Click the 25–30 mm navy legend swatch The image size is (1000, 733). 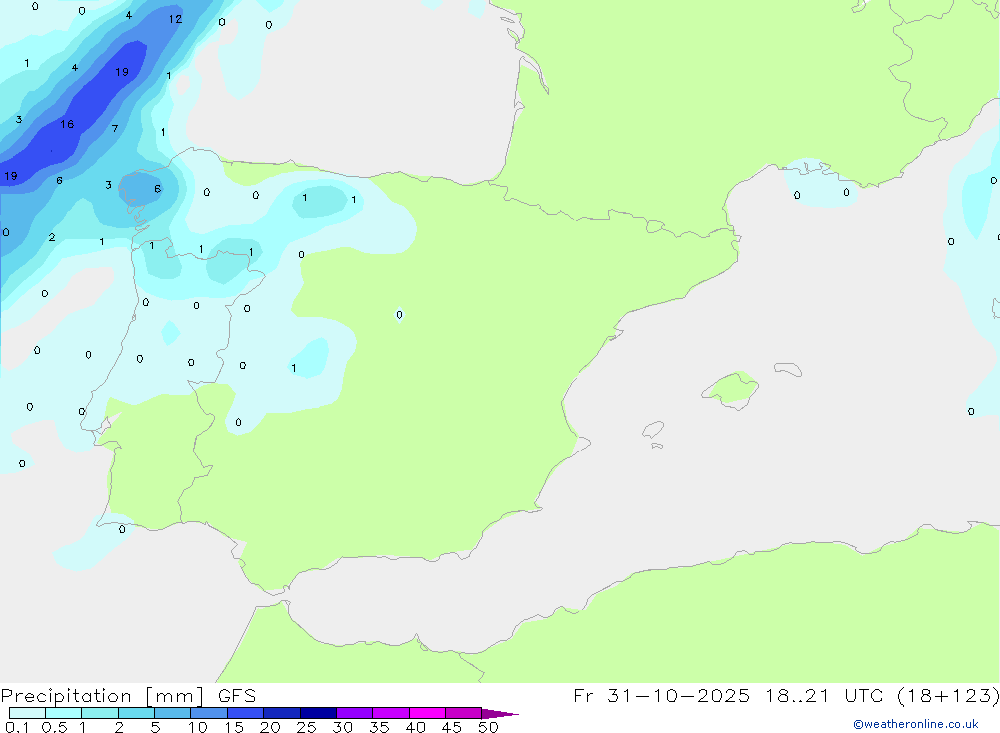coord(318,713)
